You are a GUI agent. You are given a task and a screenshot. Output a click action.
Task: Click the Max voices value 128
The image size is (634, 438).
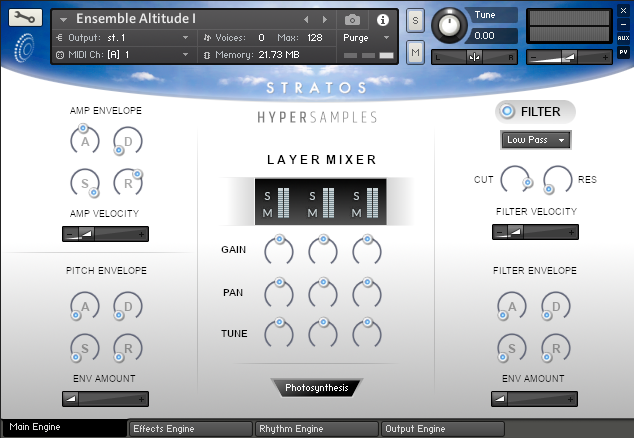(315, 38)
